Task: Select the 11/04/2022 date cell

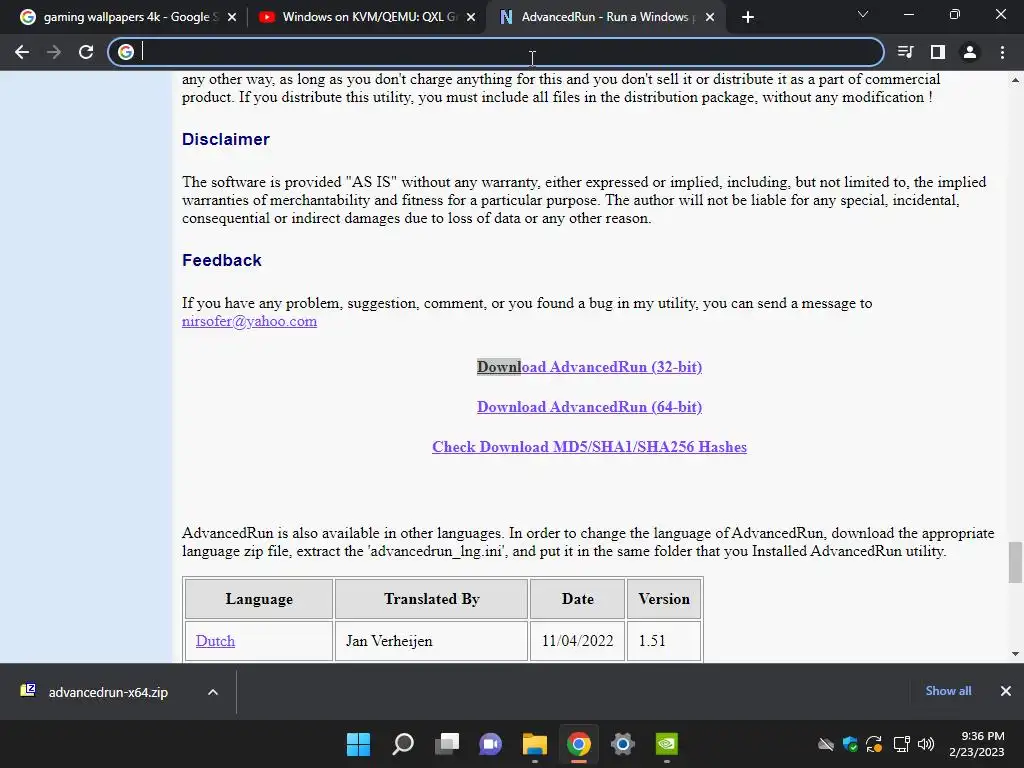Action: pyautogui.click(x=577, y=641)
